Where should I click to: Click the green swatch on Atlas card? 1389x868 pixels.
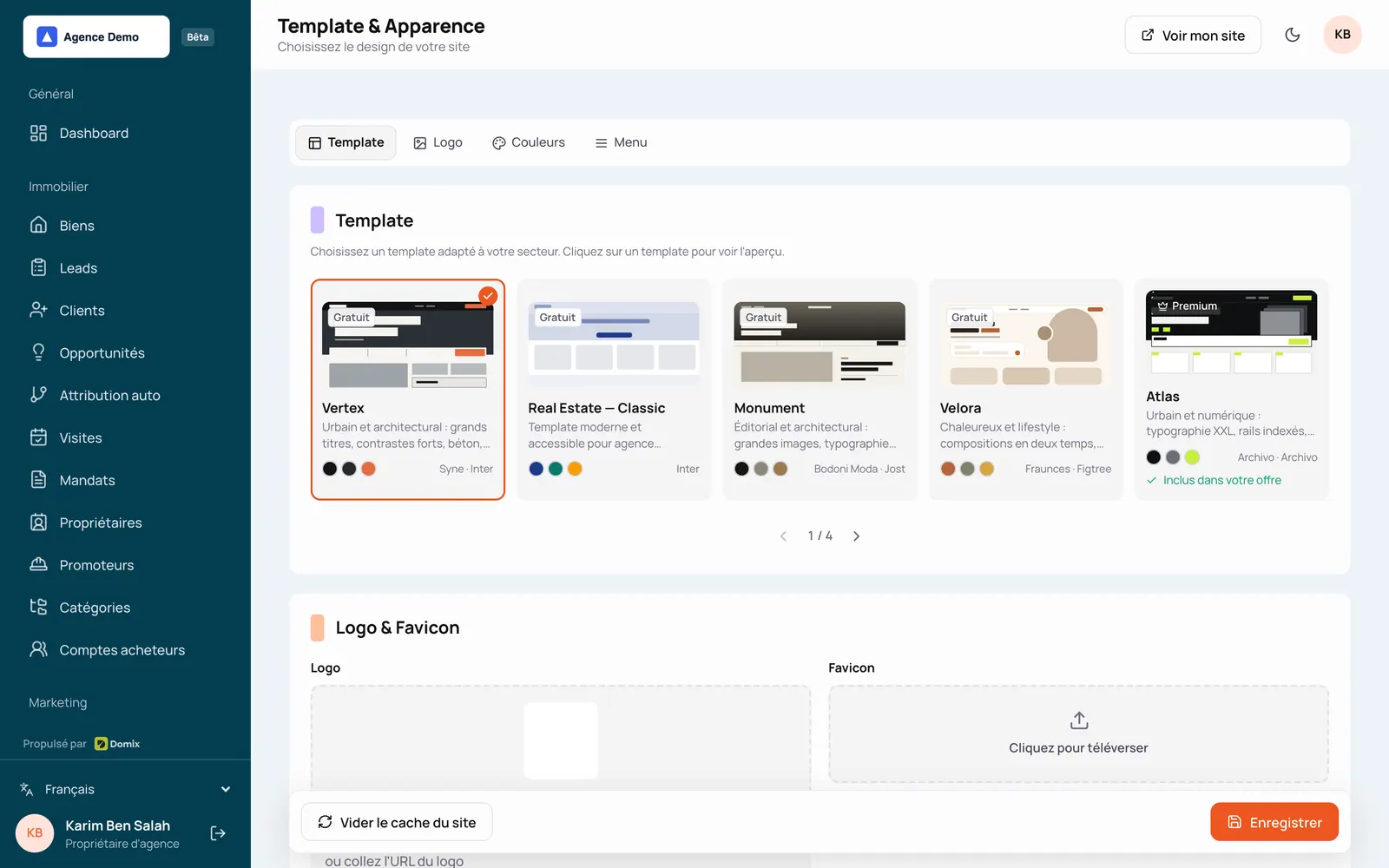[x=1192, y=457]
